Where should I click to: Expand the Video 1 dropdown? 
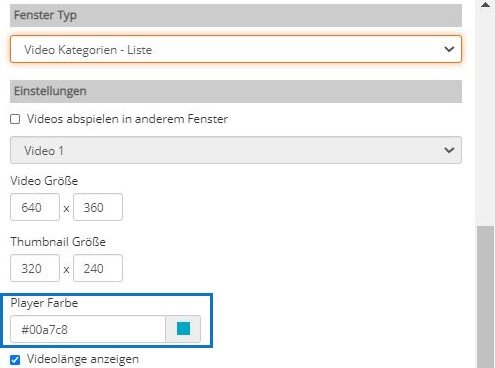pos(236,150)
